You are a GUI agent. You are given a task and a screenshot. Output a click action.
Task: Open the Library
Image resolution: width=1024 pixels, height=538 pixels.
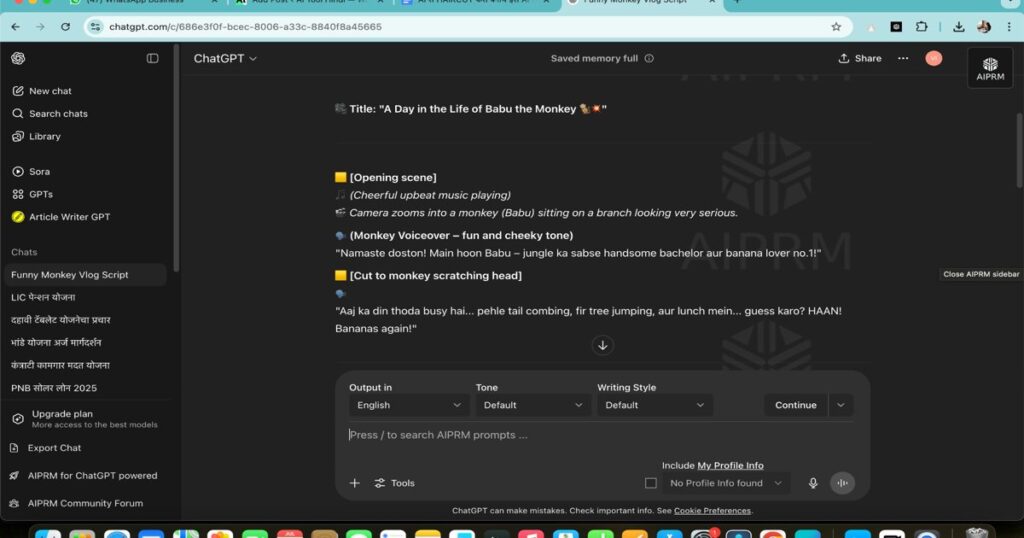[37, 136]
